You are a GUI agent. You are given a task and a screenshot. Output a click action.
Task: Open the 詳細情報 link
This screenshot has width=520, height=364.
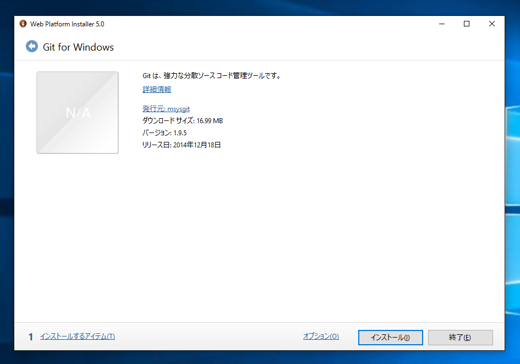click(x=157, y=89)
